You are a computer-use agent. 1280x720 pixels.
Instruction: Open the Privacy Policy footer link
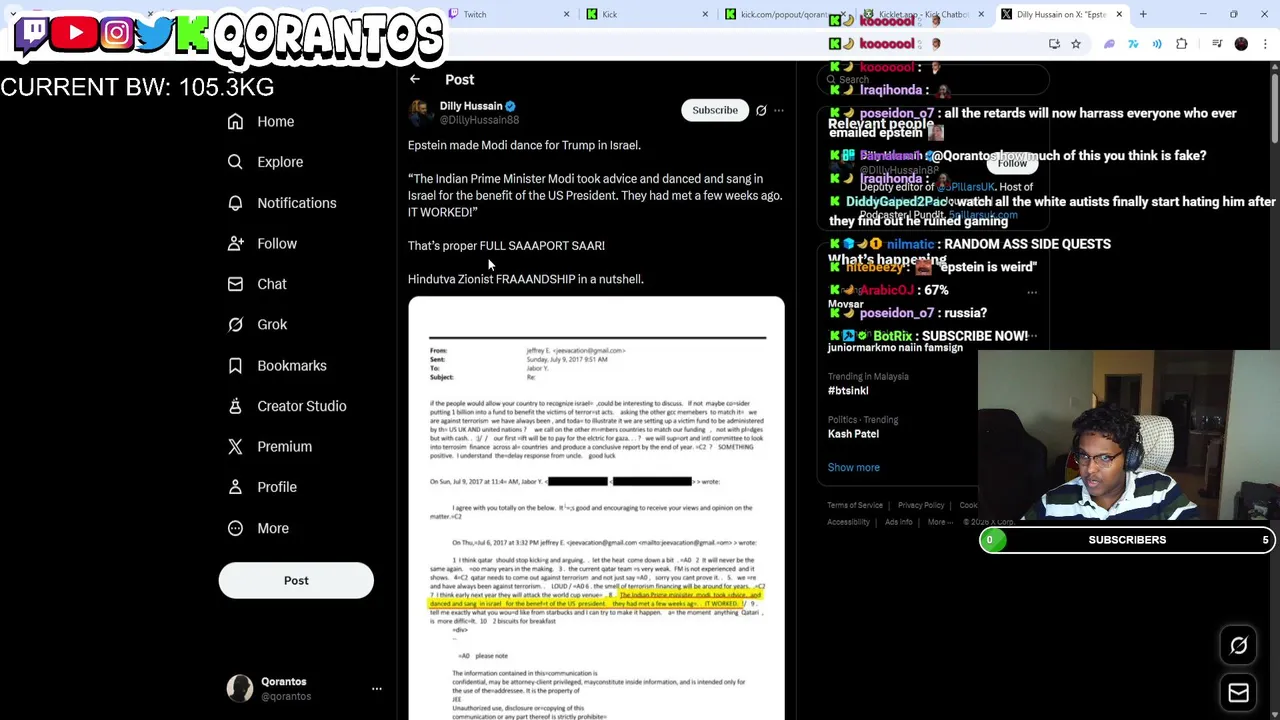pos(921,506)
